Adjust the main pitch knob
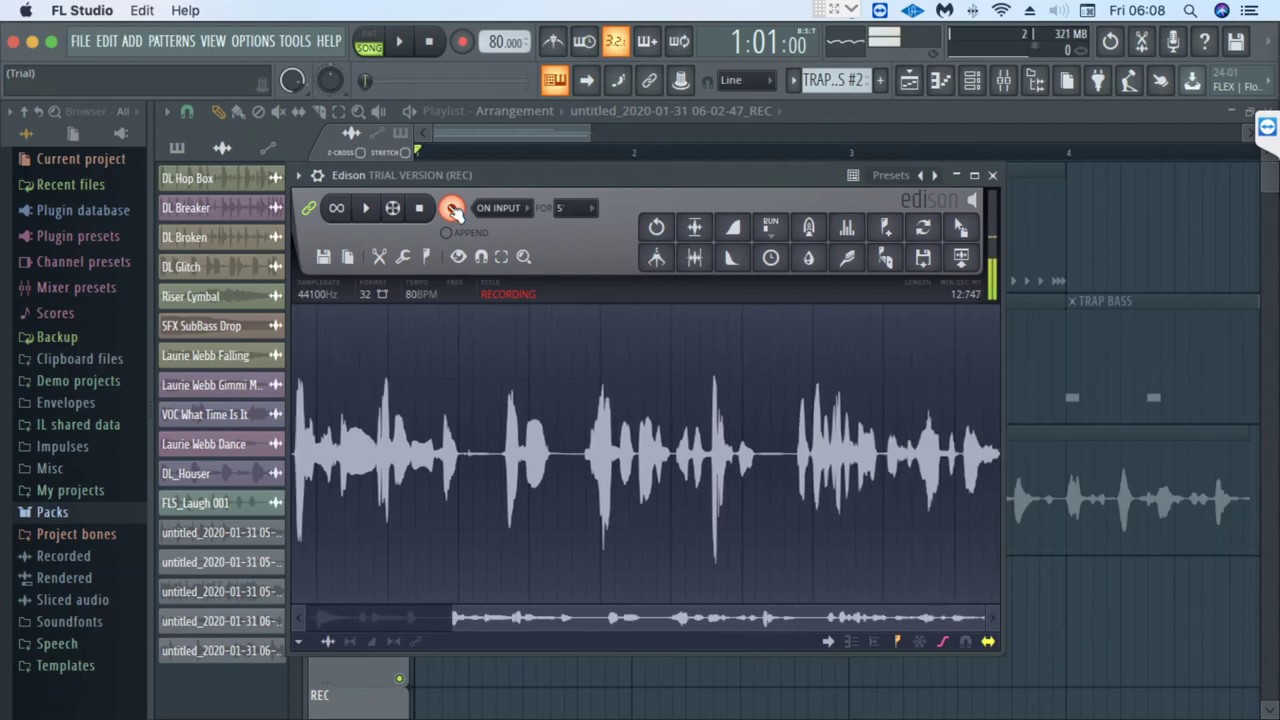Screen dimensions: 1280x720 click(329, 81)
